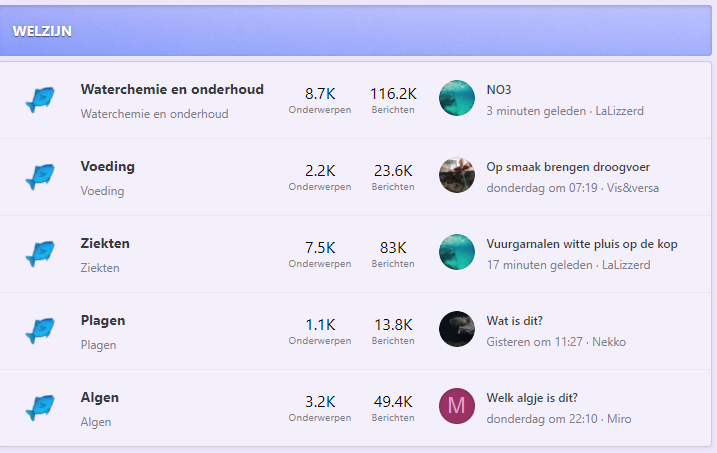Image resolution: width=717 pixels, height=453 pixels.
Task: Click the fish icon next to Plagen
Action: 40,330
